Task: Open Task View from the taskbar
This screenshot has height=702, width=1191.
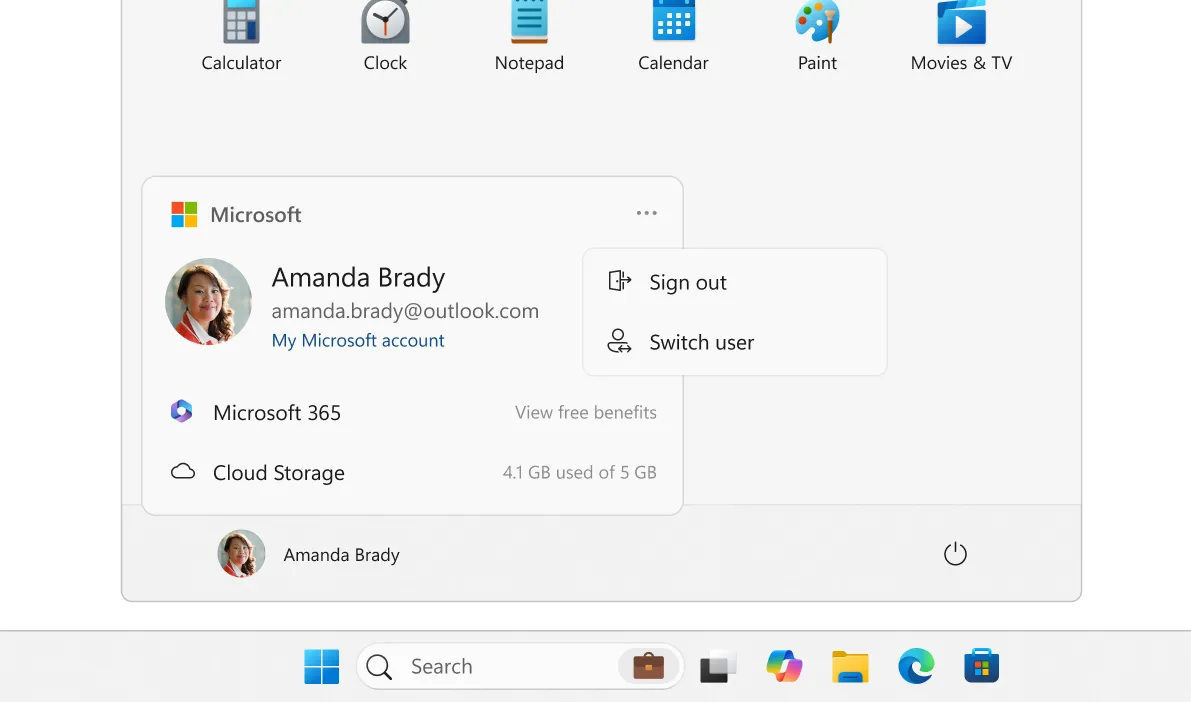Action: [718, 666]
